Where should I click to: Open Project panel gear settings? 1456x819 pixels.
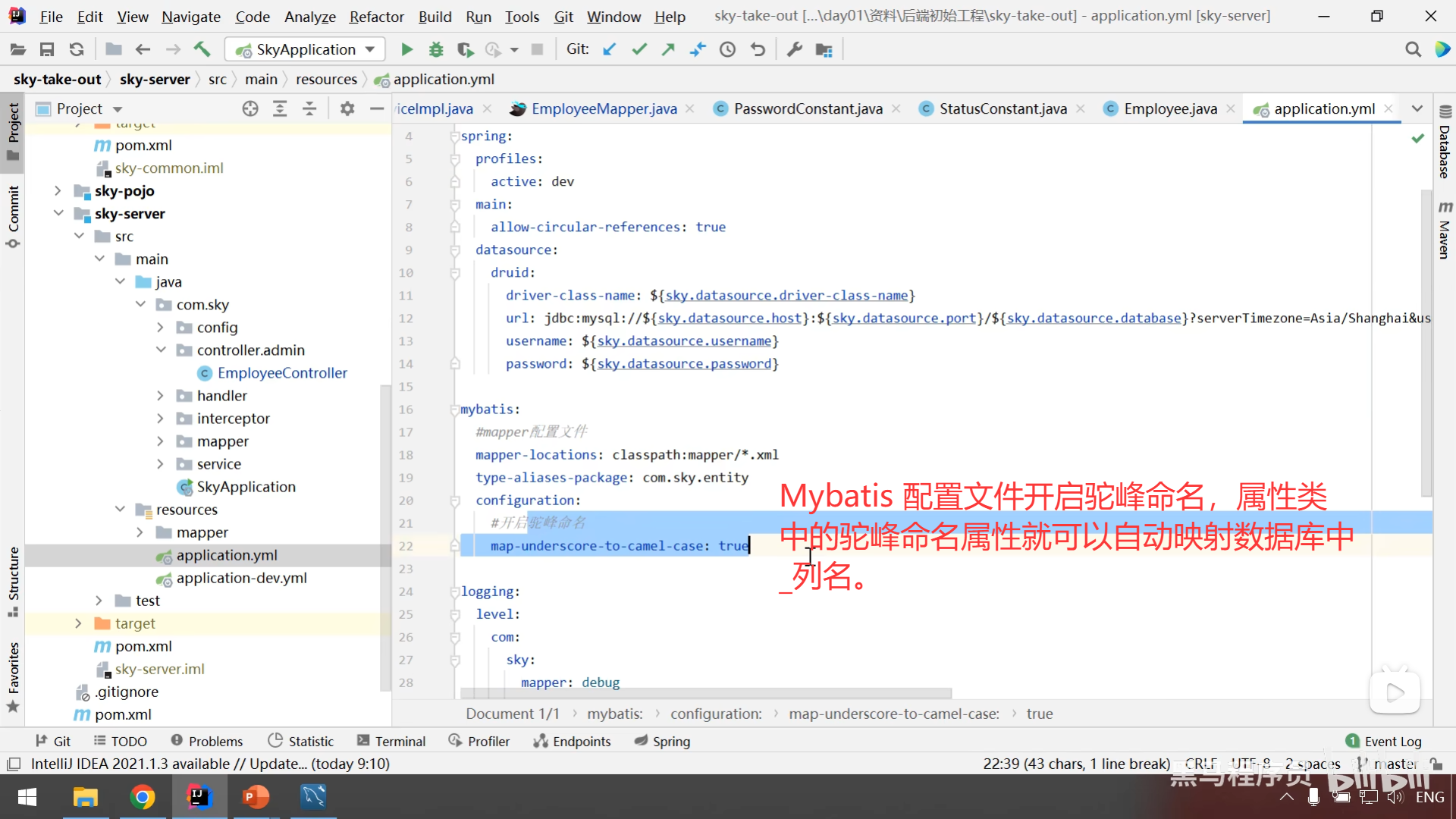click(x=347, y=108)
